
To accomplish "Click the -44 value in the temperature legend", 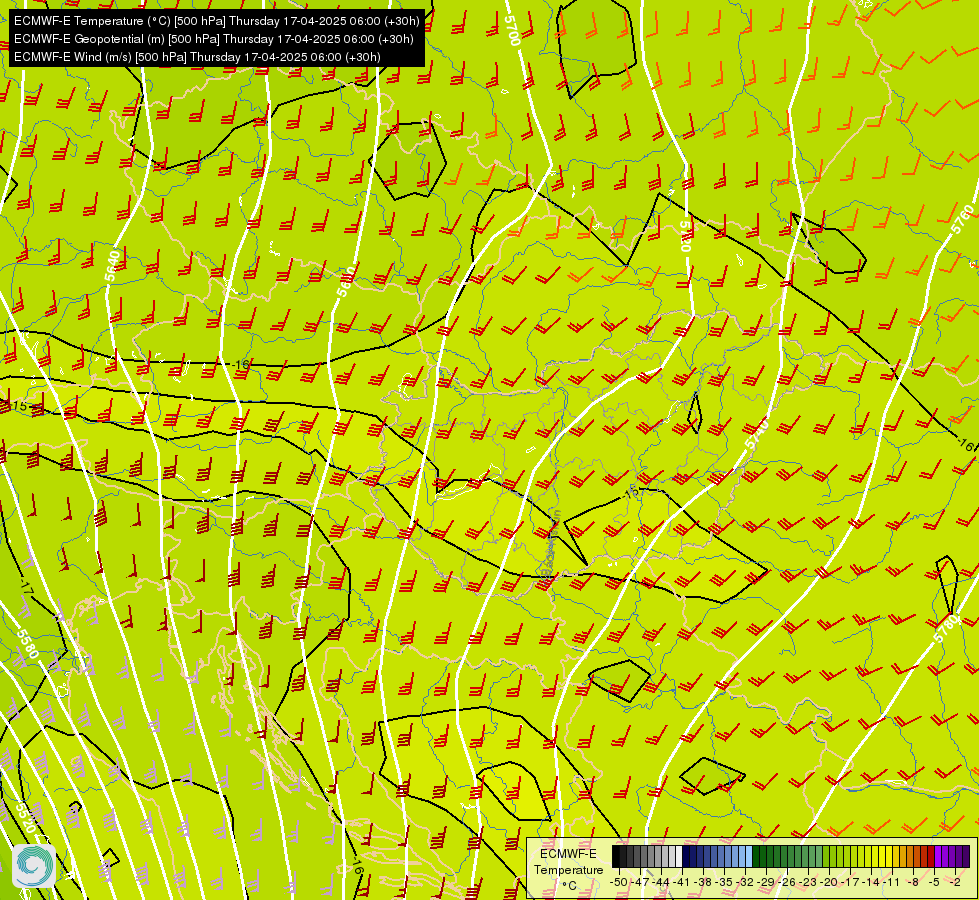I will [661, 882].
